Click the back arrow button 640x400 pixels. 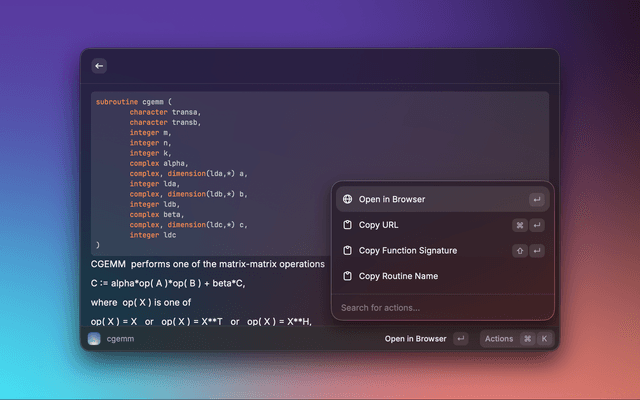click(98, 66)
